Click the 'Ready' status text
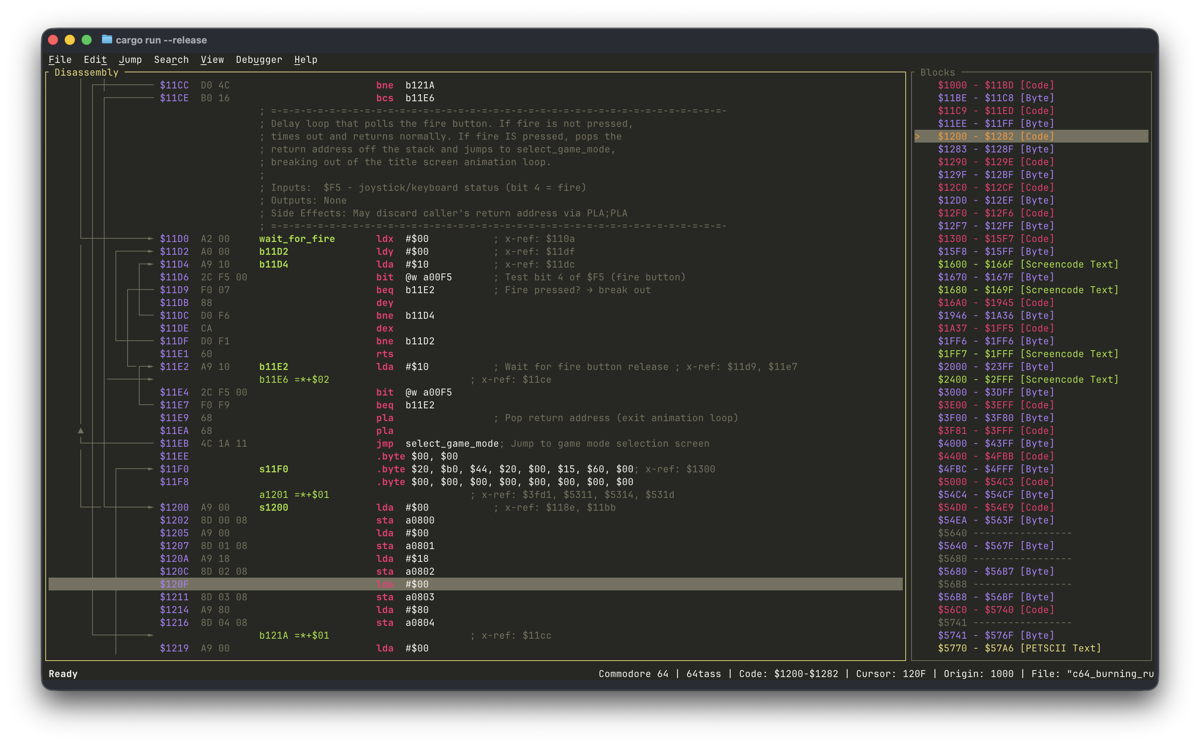The height and width of the screenshot is (745, 1200). (63, 674)
